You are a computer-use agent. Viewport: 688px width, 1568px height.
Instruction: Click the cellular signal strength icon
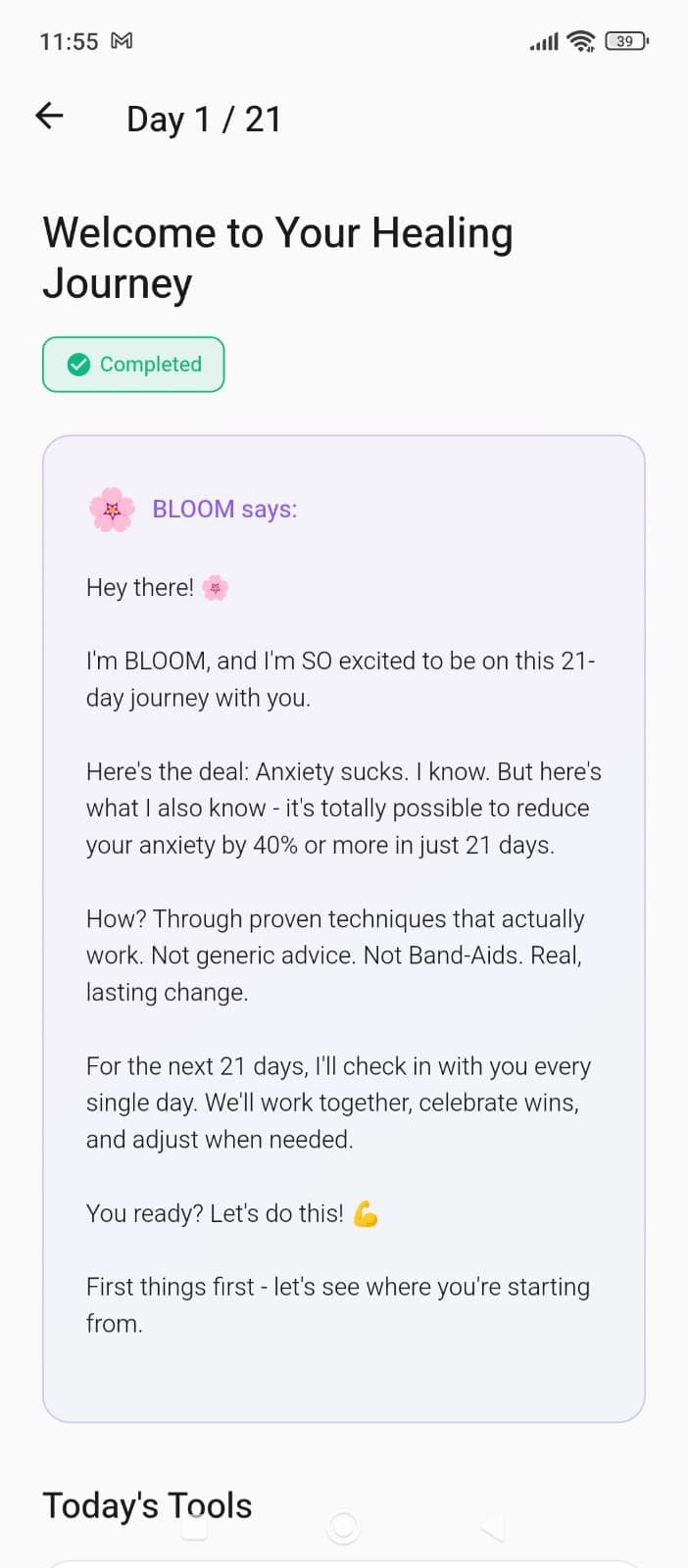tap(544, 42)
